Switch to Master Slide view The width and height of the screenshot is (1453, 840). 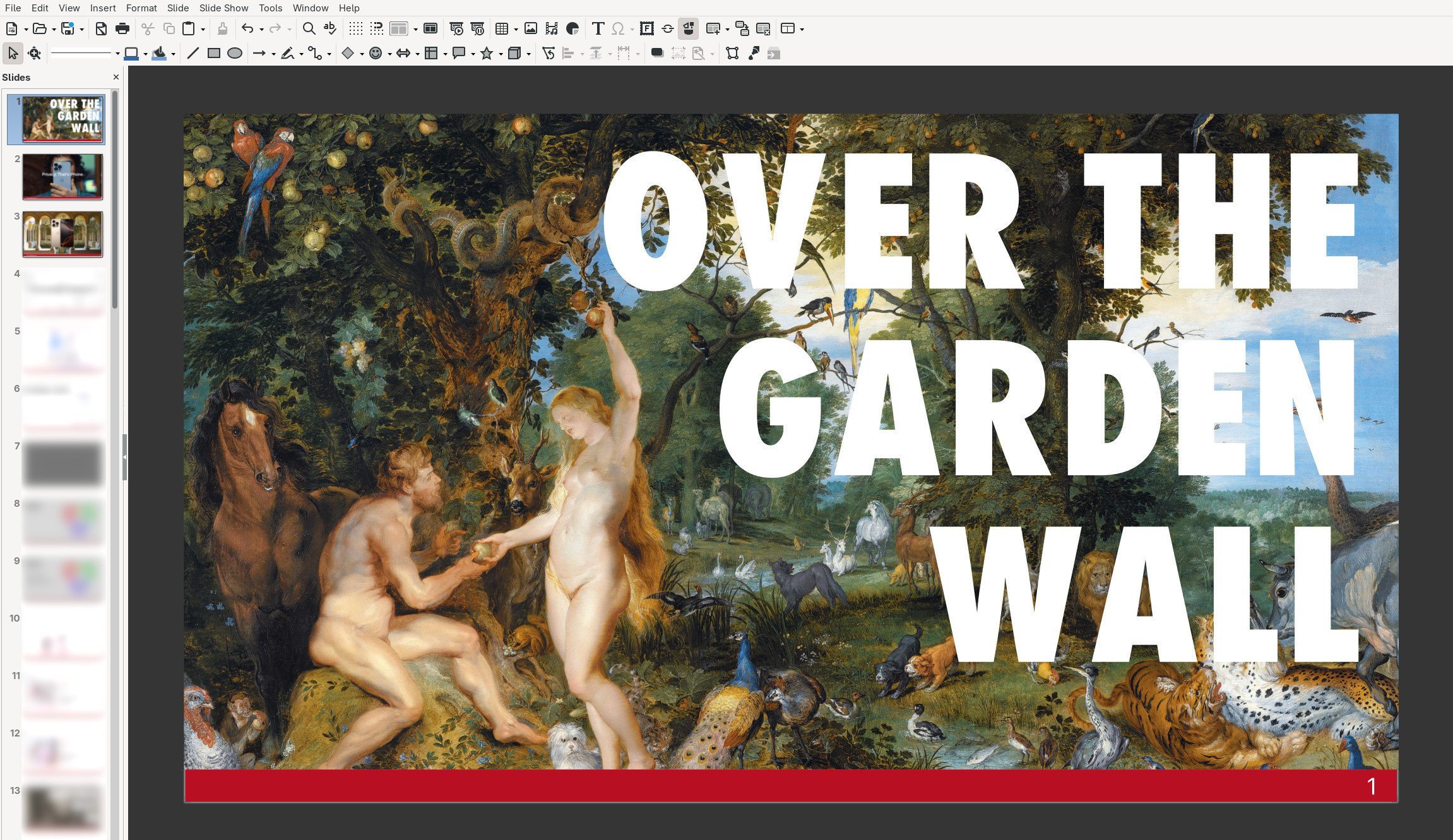(430, 28)
